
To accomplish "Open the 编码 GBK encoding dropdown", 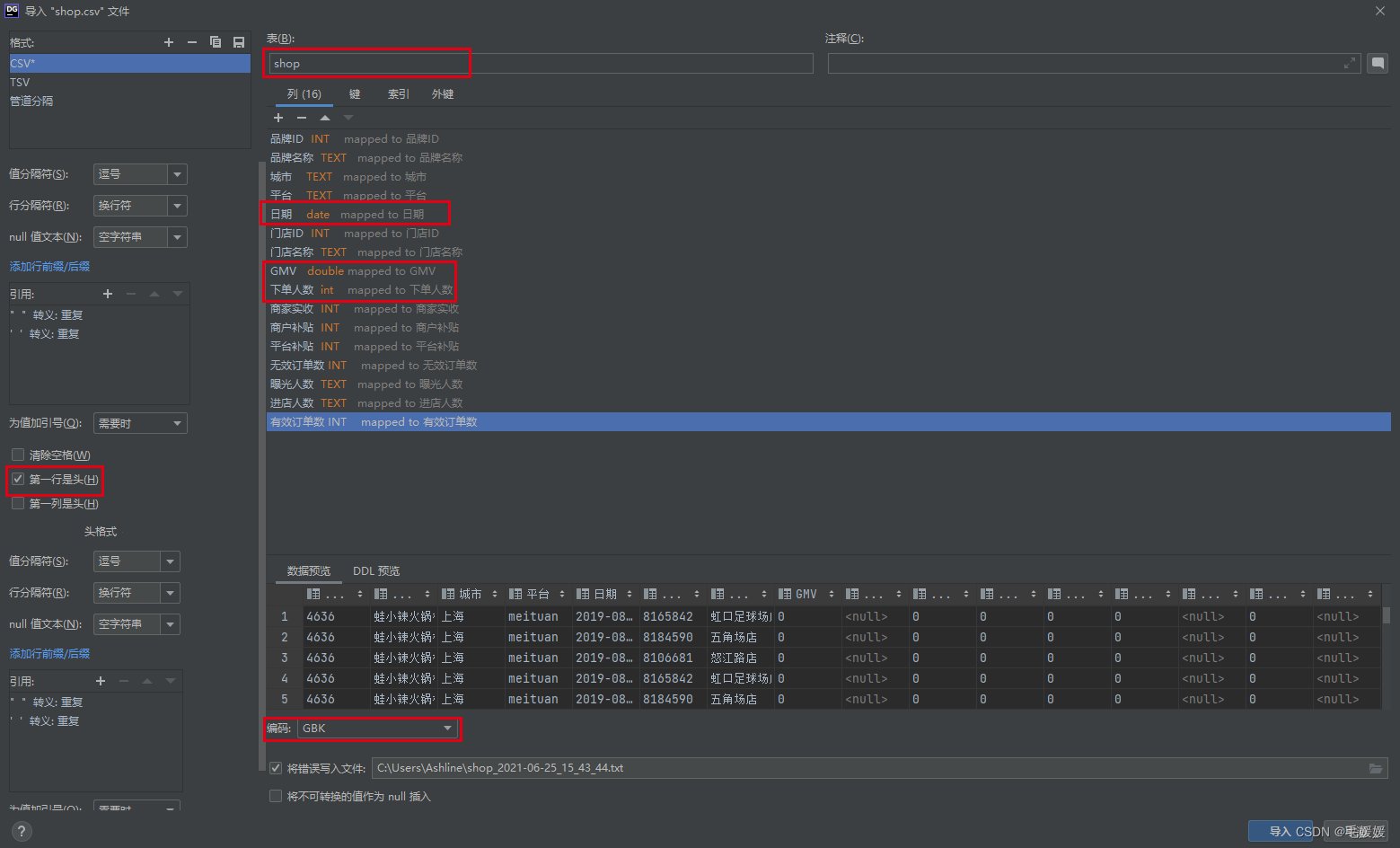I will (x=377, y=729).
